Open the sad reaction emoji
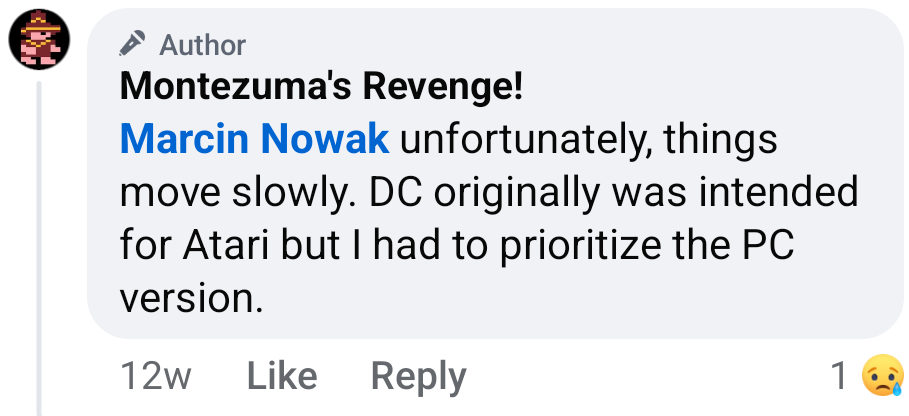909x416 pixels. (881, 375)
